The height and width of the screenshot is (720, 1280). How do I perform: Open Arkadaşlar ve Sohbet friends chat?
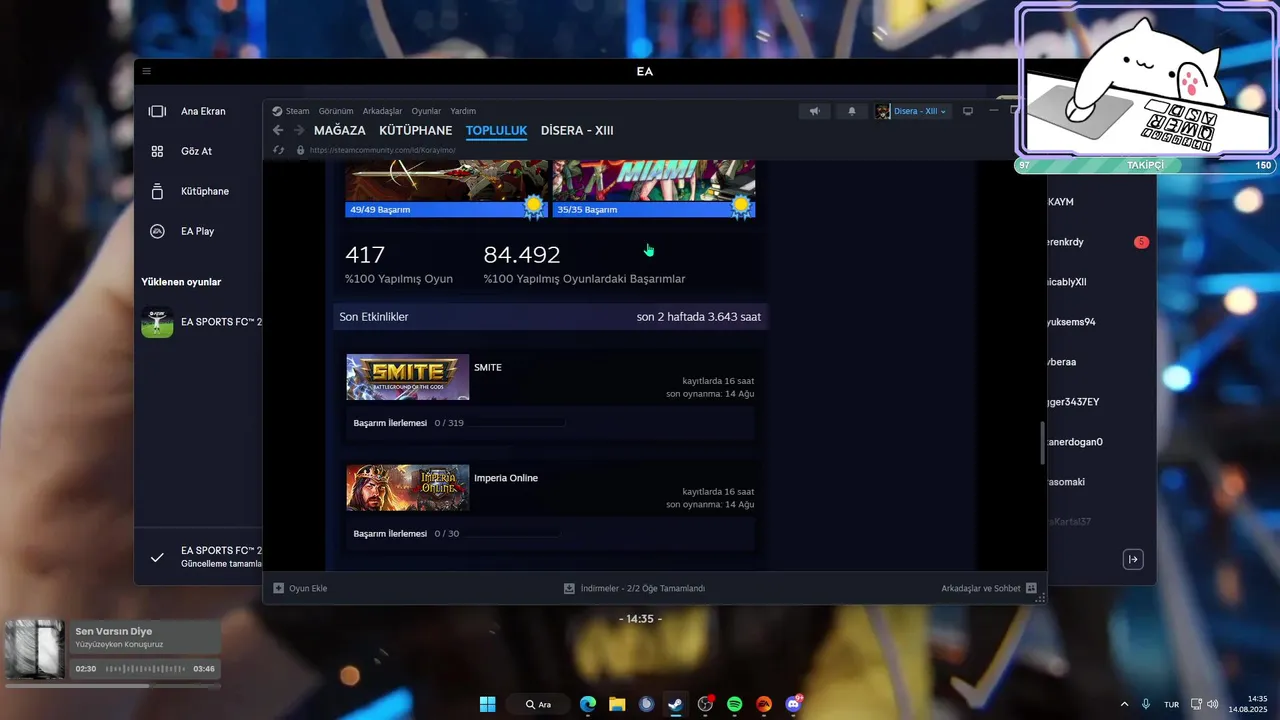(x=989, y=588)
